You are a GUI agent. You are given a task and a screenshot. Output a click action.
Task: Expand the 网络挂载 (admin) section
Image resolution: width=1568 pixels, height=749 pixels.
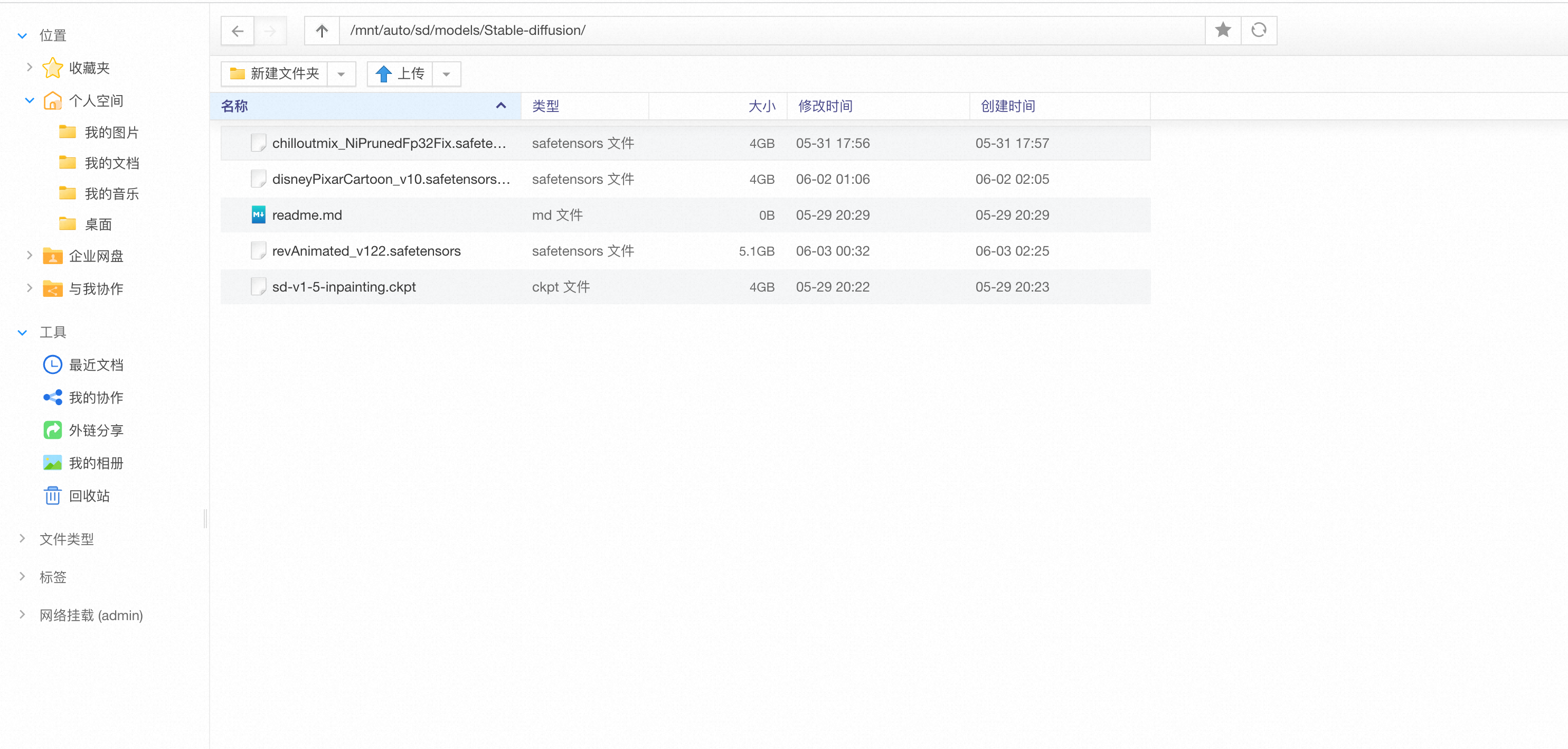(x=23, y=614)
